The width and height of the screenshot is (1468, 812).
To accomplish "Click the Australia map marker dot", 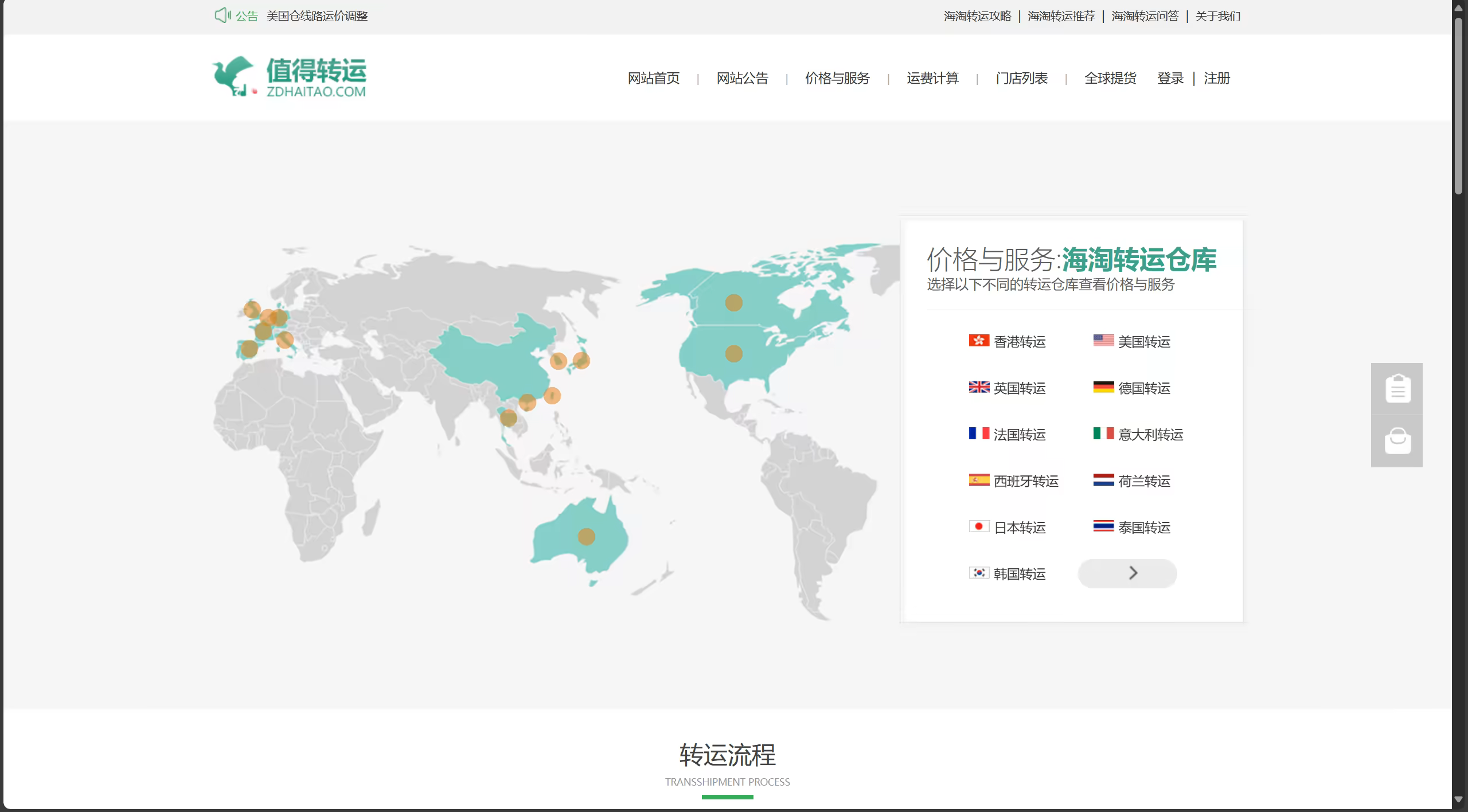I will (586, 537).
